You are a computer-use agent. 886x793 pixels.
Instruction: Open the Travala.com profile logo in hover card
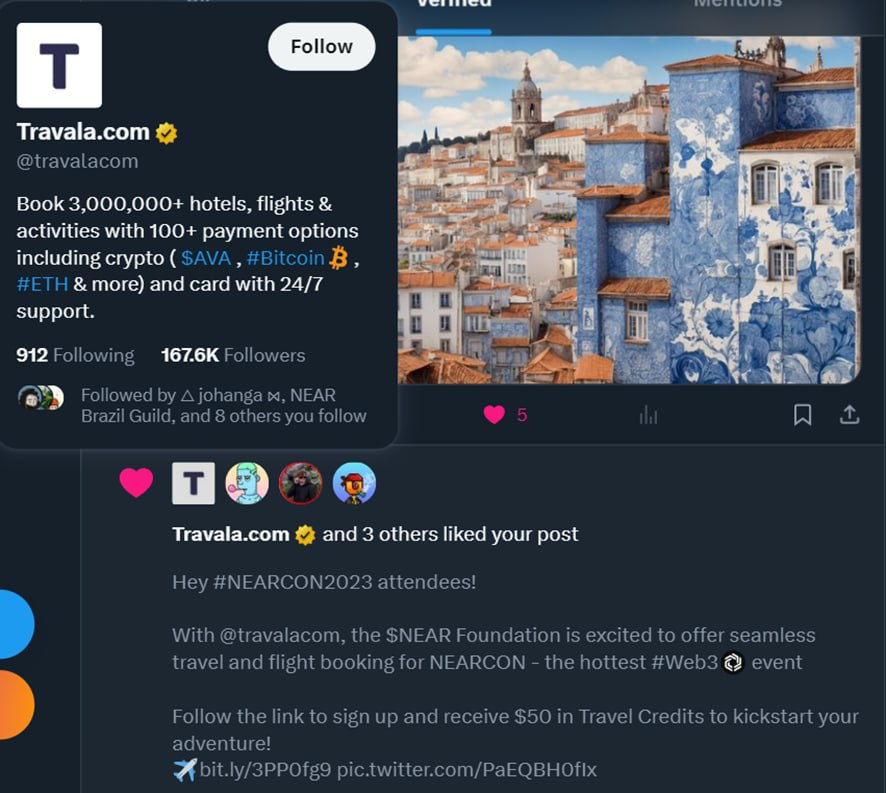click(x=59, y=66)
